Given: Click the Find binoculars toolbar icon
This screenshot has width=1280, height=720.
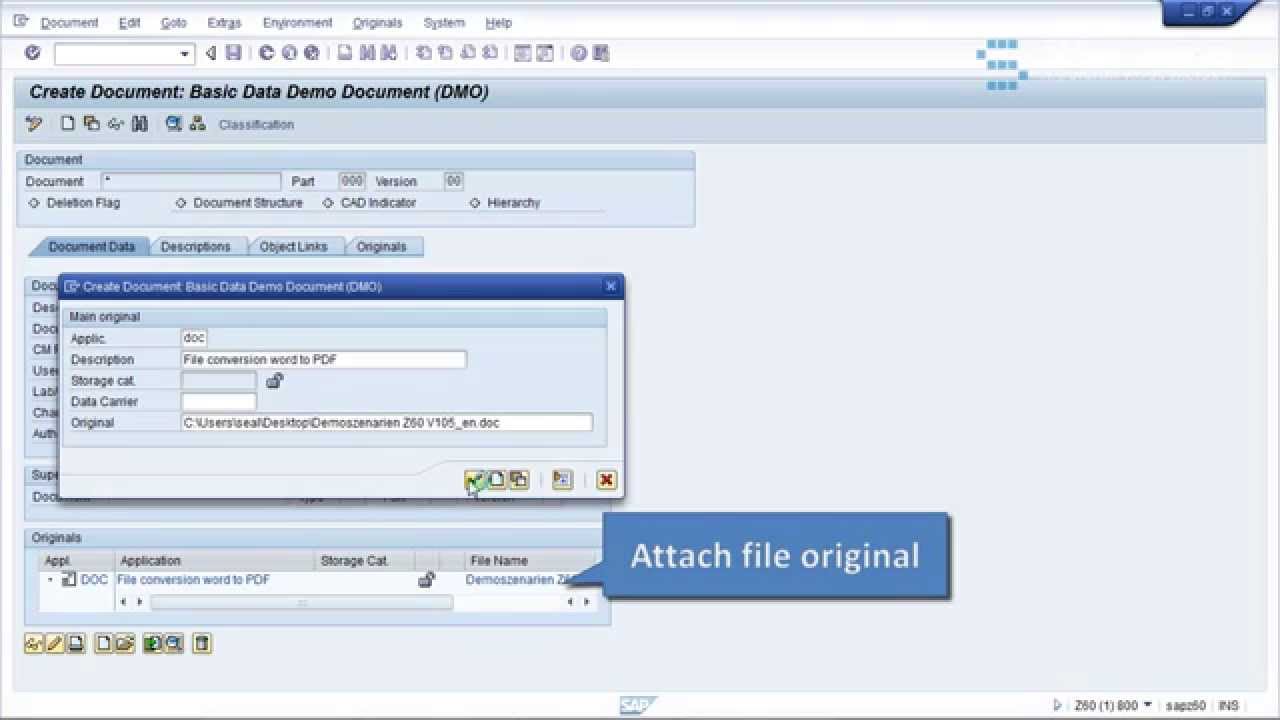Looking at the screenshot, I should point(367,53).
